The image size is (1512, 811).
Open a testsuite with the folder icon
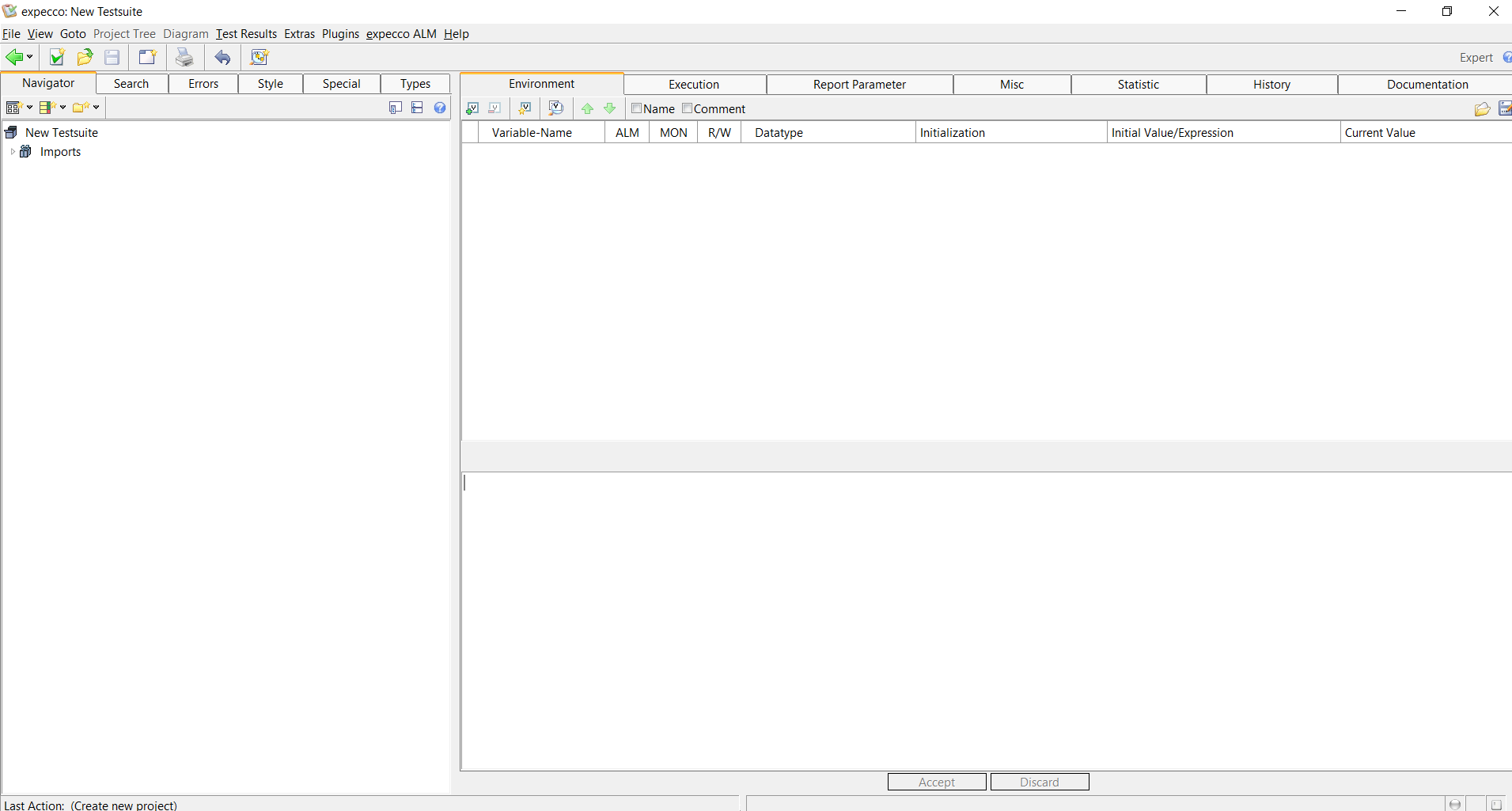[x=85, y=57]
